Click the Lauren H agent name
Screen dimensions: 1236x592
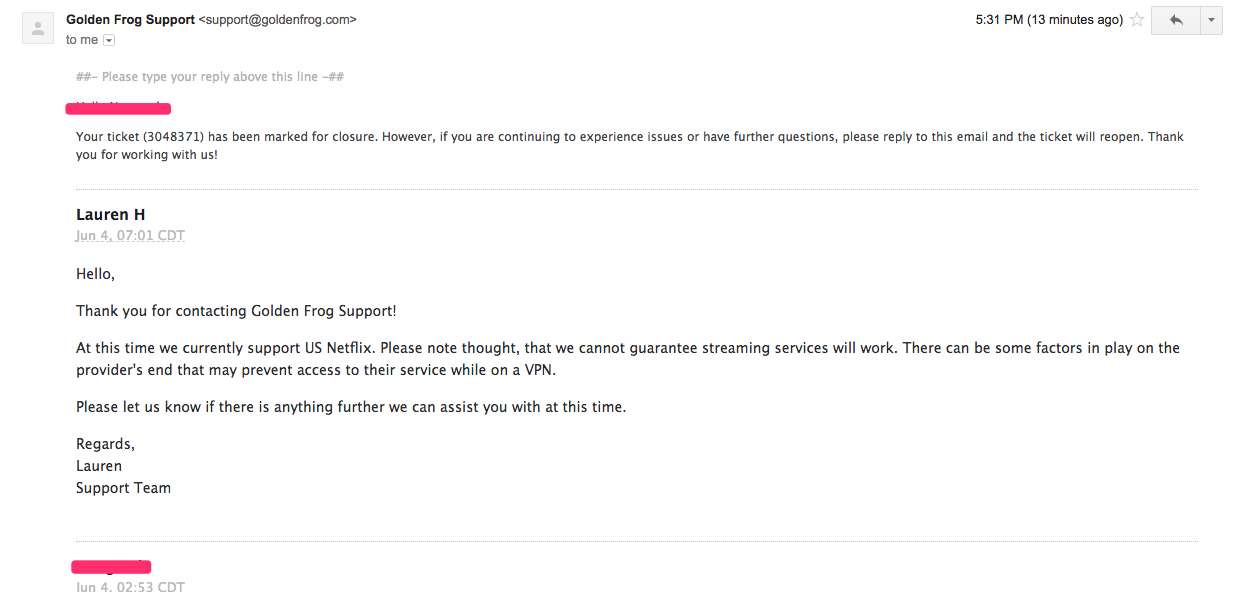[111, 214]
